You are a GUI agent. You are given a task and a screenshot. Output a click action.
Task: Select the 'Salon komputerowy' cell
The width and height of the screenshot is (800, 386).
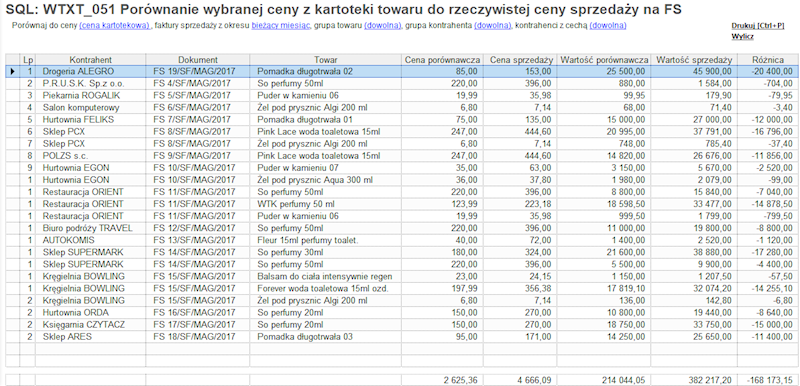[91, 108]
